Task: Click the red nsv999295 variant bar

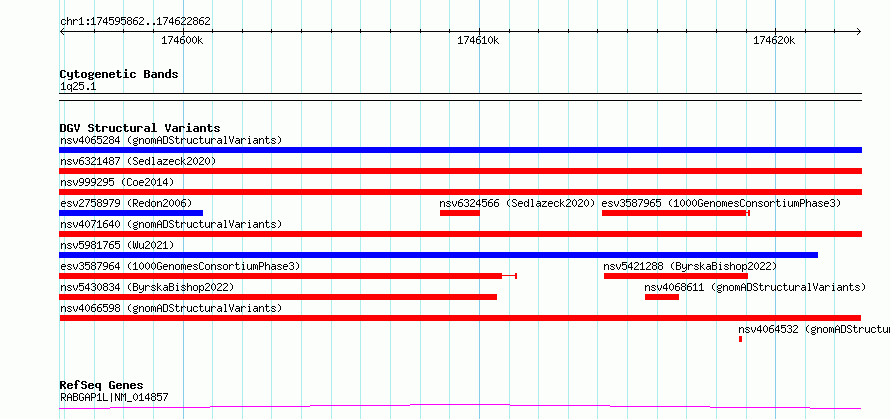Action: [460, 192]
